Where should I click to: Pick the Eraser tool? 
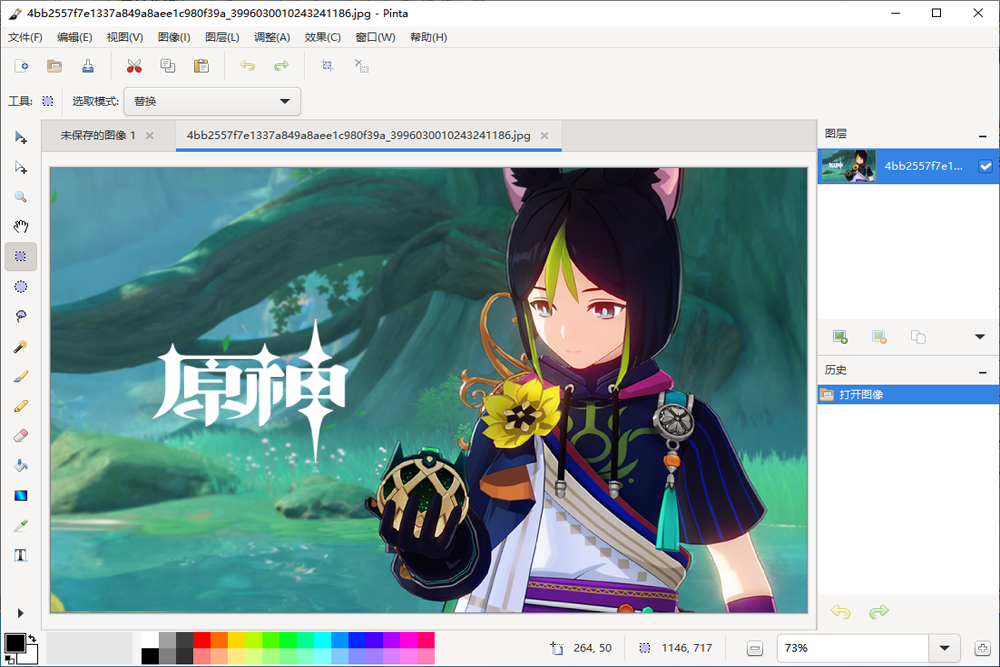tap(20, 436)
